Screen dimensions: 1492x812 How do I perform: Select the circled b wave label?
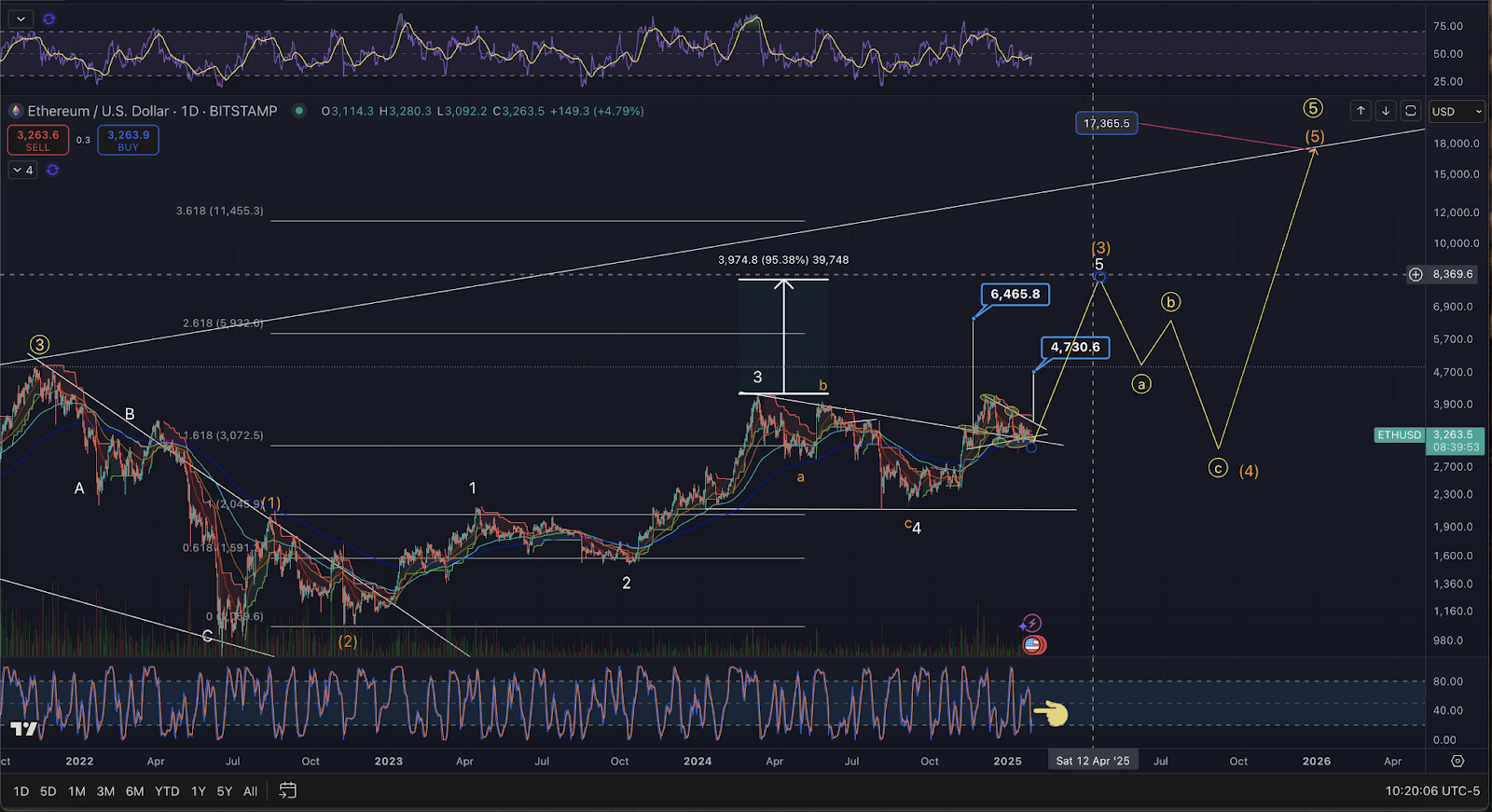click(x=1171, y=302)
